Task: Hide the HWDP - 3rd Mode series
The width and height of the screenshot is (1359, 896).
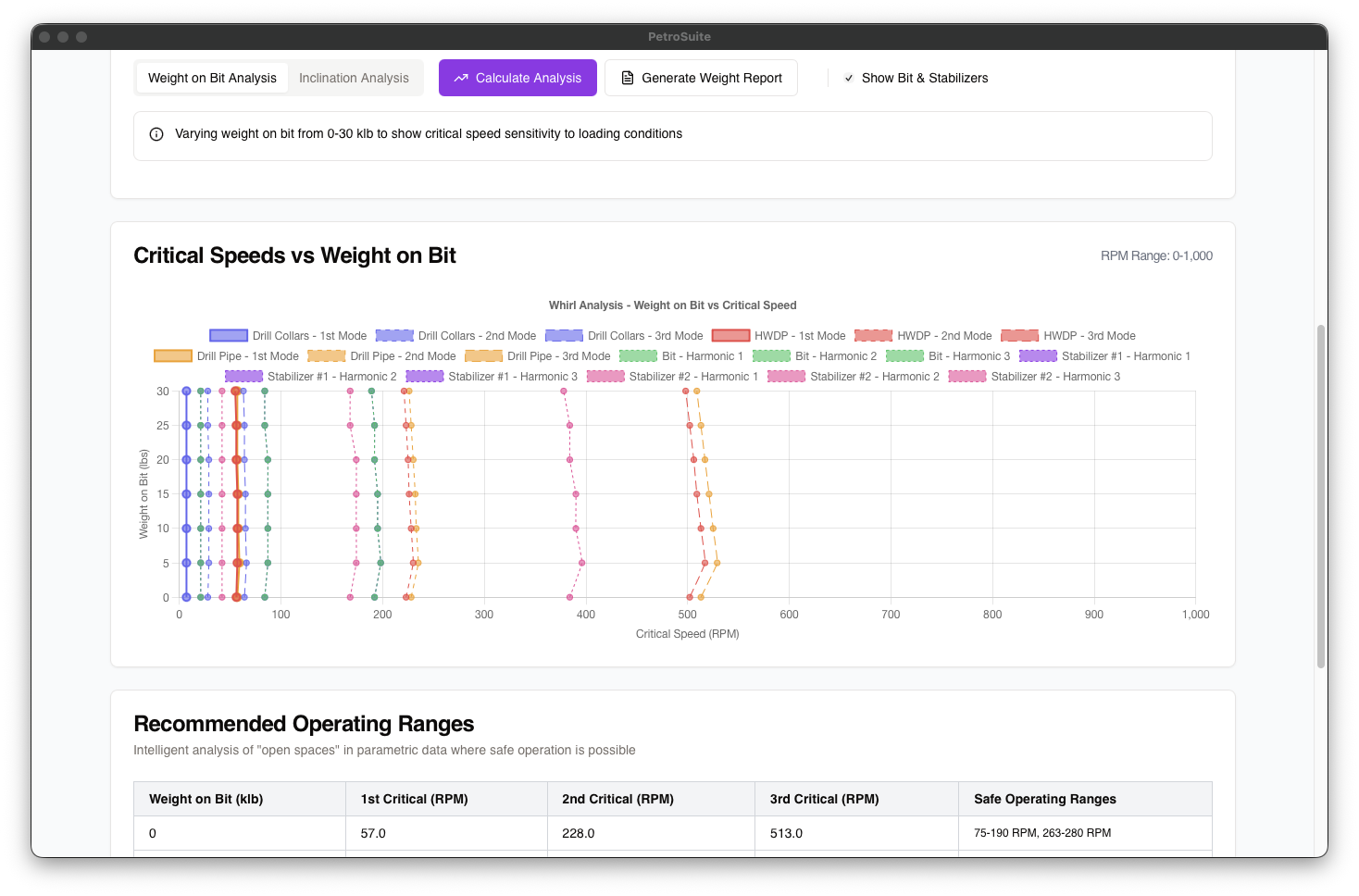Action: point(1069,335)
